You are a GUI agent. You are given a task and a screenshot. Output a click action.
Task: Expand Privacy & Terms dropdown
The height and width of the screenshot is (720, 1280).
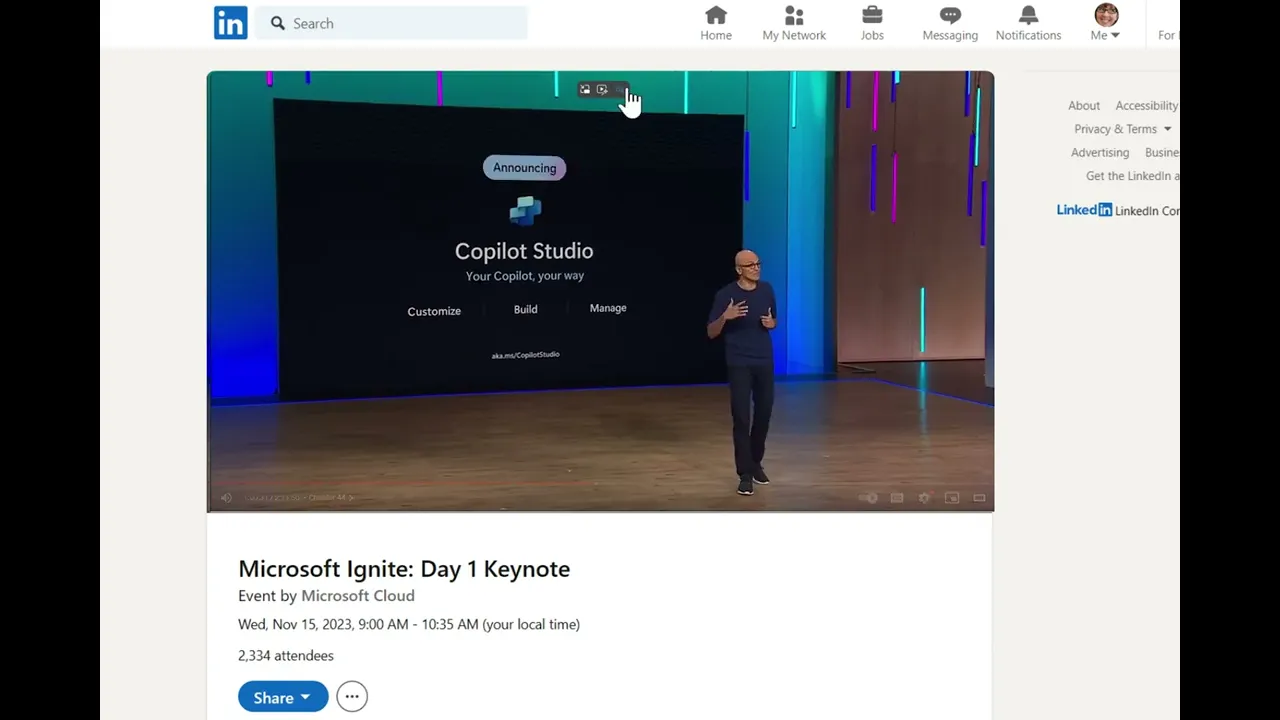1122,129
